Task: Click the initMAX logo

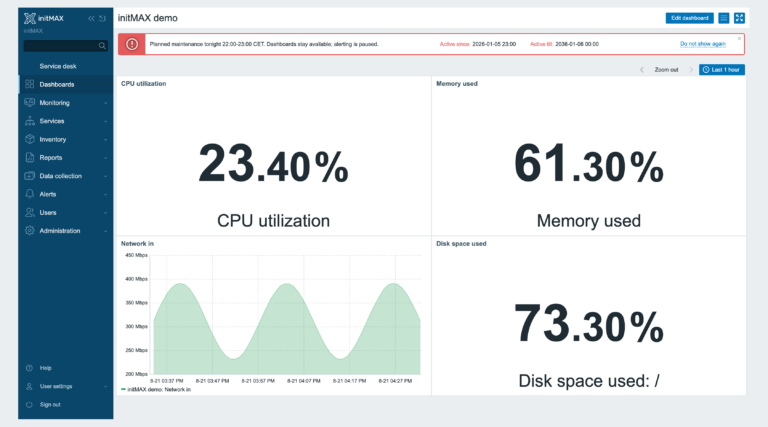Action: 44,18
